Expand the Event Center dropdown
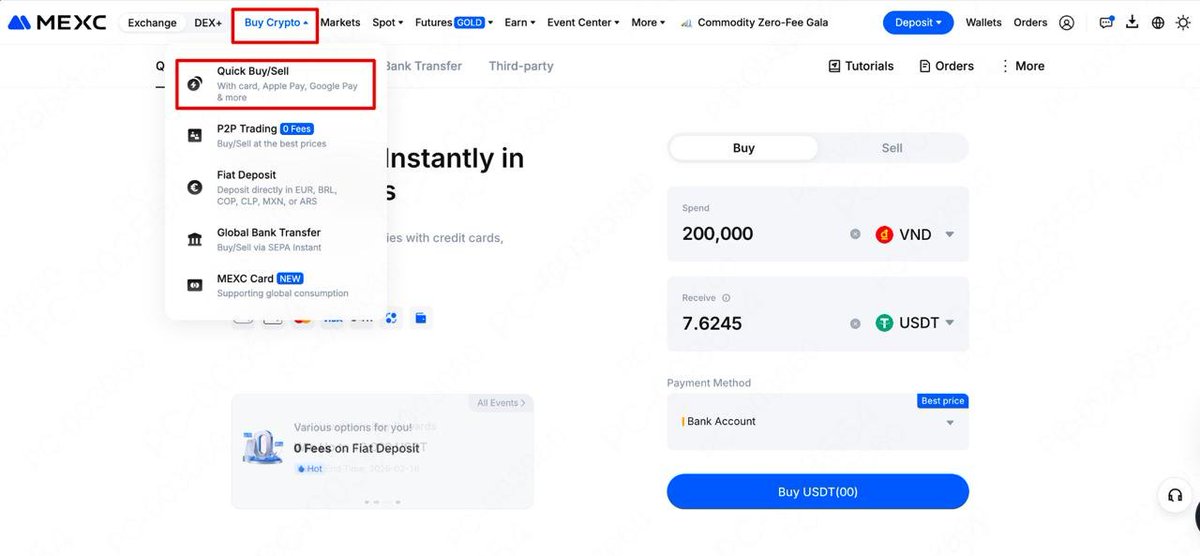The width and height of the screenshot is (1200, 556). (x=583, y=22)
